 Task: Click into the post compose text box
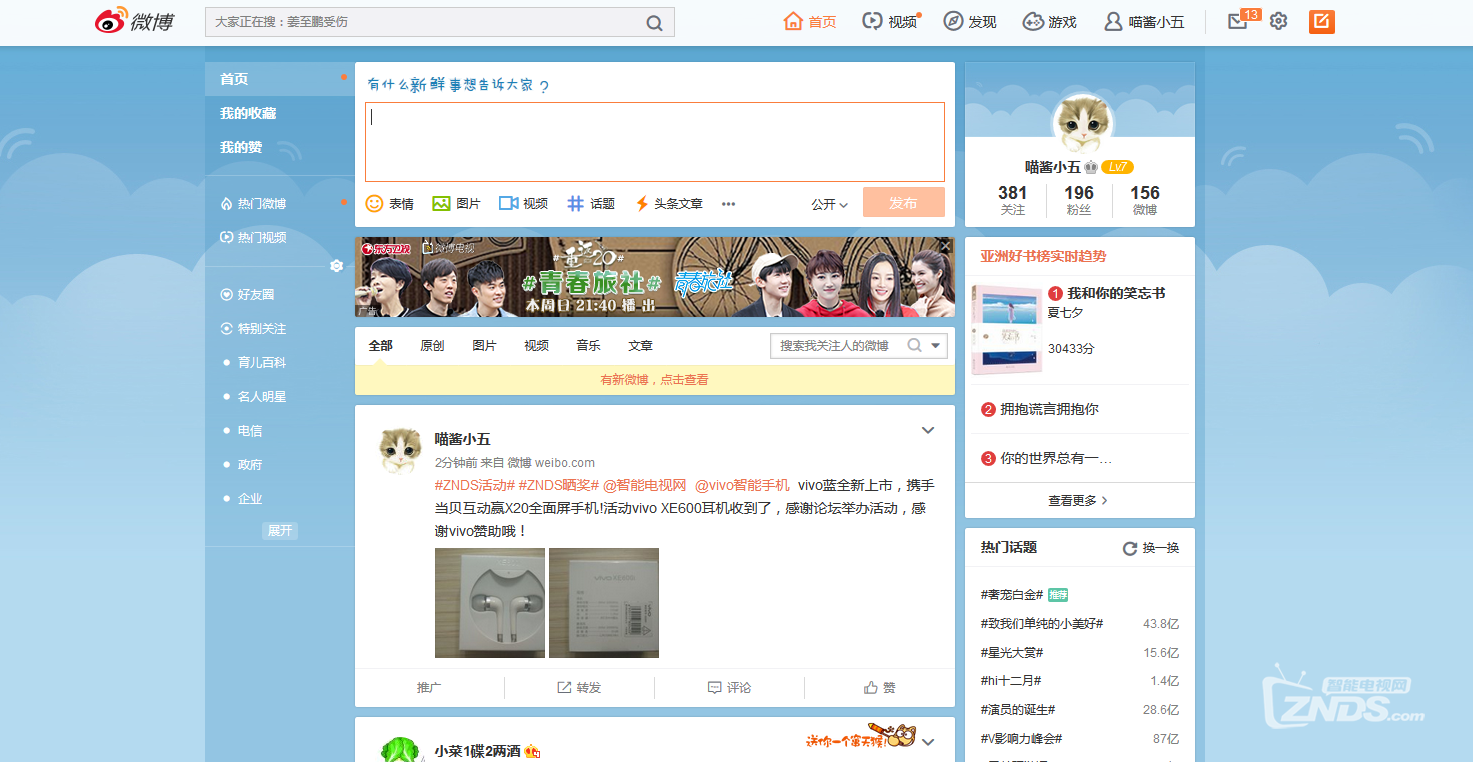(x=654, y=141)
